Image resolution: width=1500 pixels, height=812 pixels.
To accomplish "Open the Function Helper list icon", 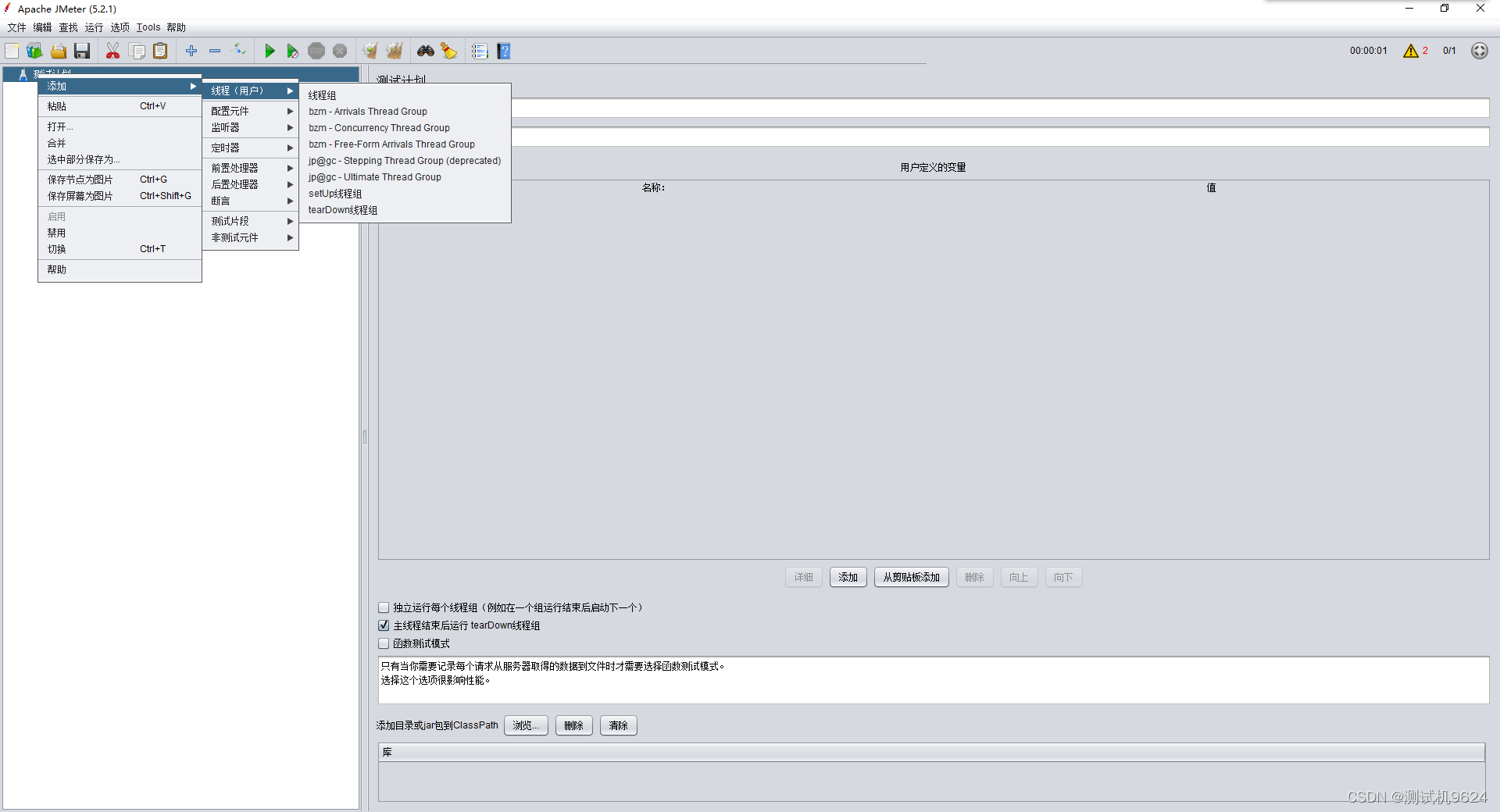I will click(480, 51).
